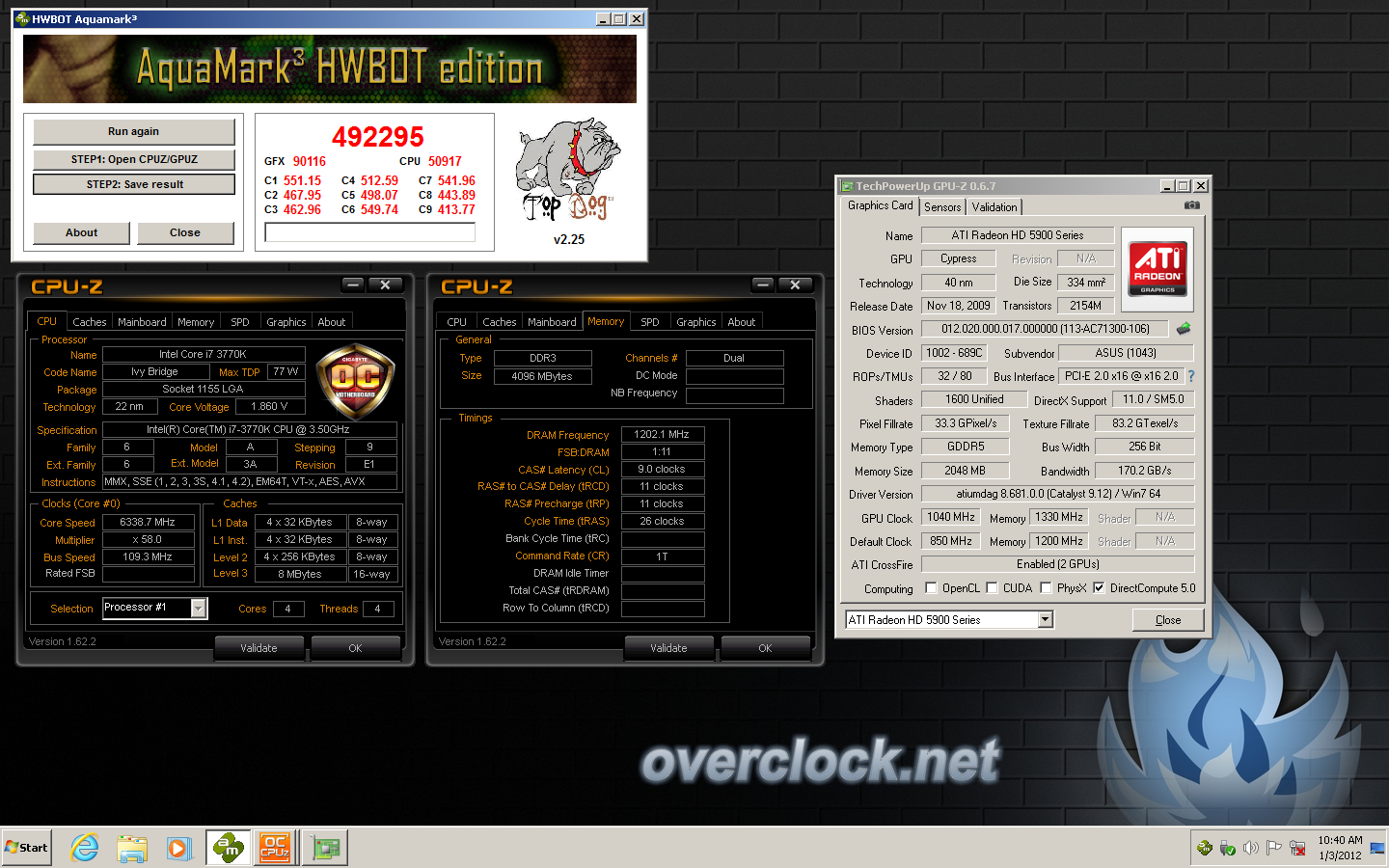The height and width of the screenshot is (868, 1389).
Task: Open the volume speaker tray icon
Action: (x=1251, y=848)
